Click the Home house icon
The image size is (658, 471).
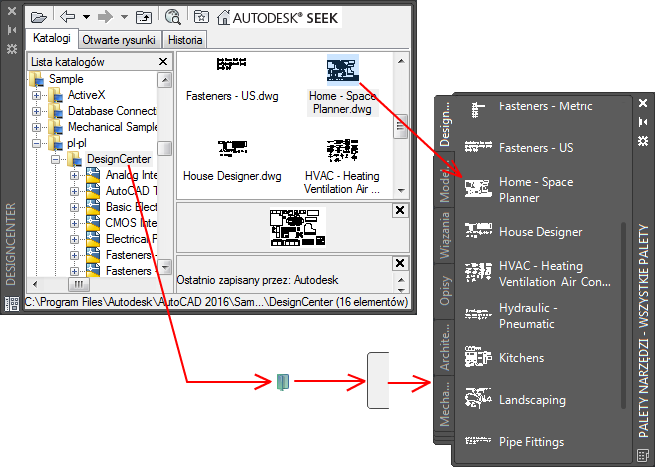click(x=223, y=18)
